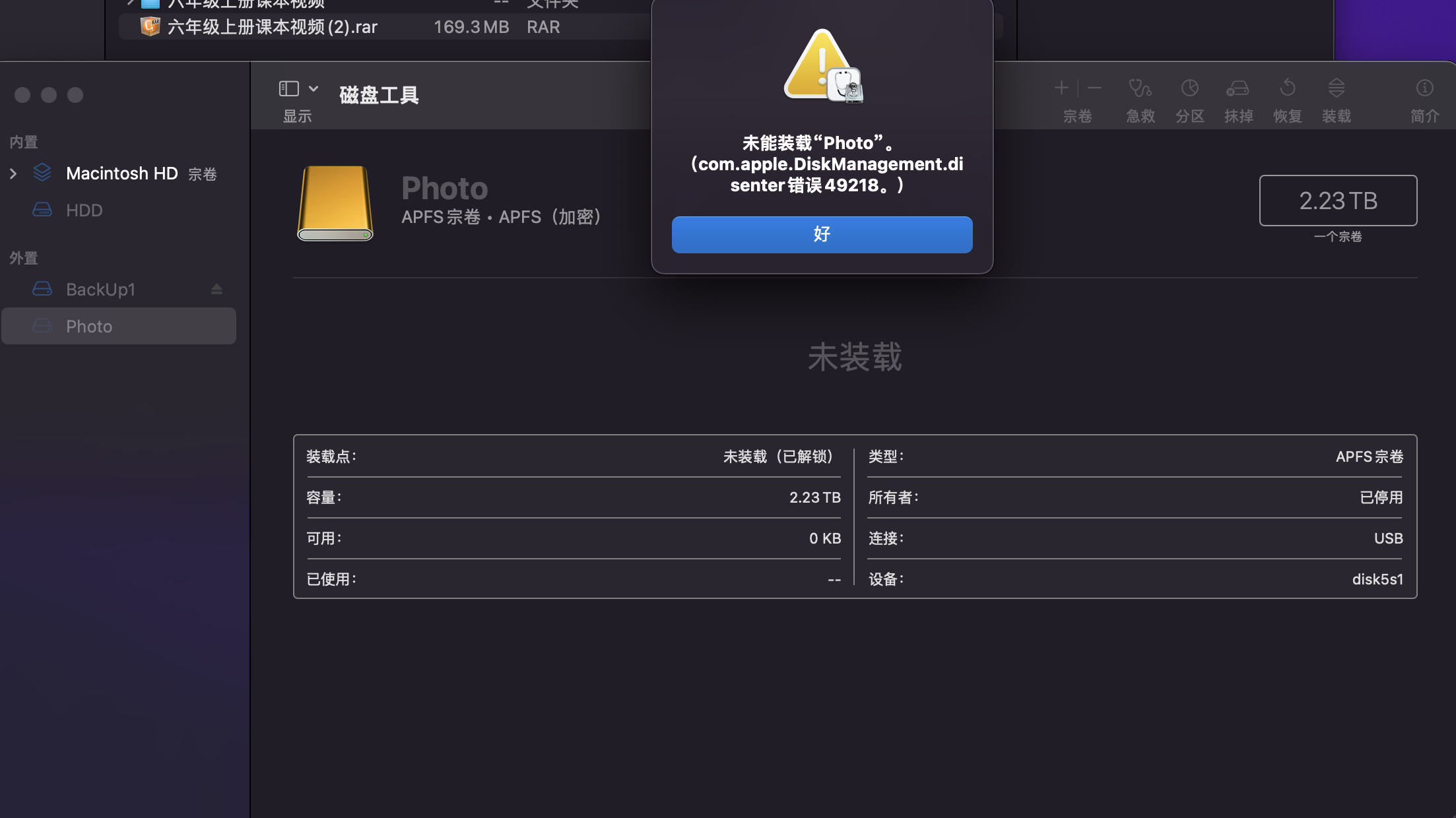
Task: Select the 六年级上册课本视频 (2).rar file row
Action: [272, 27]
